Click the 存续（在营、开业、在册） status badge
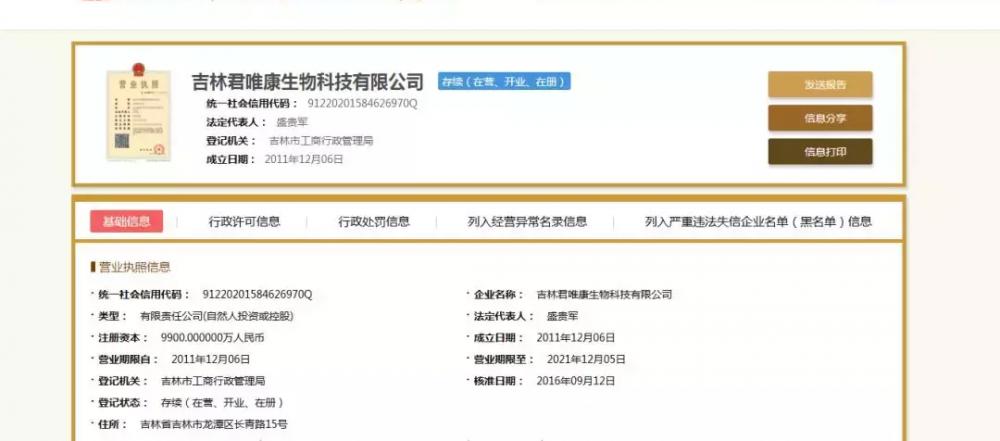Image resolution: width=1000 pixels, height=441 pixels. pyautogui.click(x=504, y=82)
